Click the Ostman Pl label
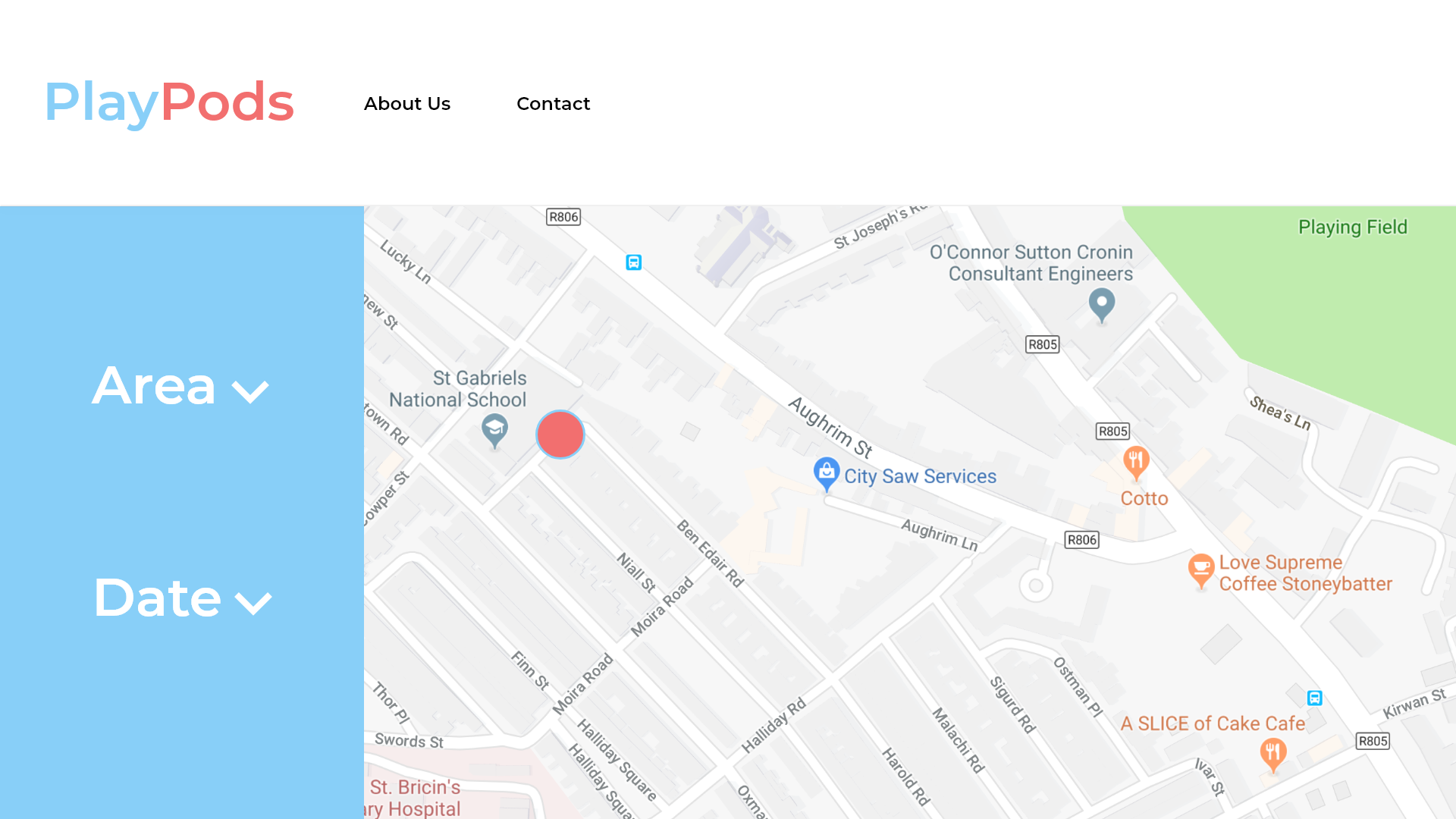Viewport: 1456px width, 819px height. point(1078,687)
